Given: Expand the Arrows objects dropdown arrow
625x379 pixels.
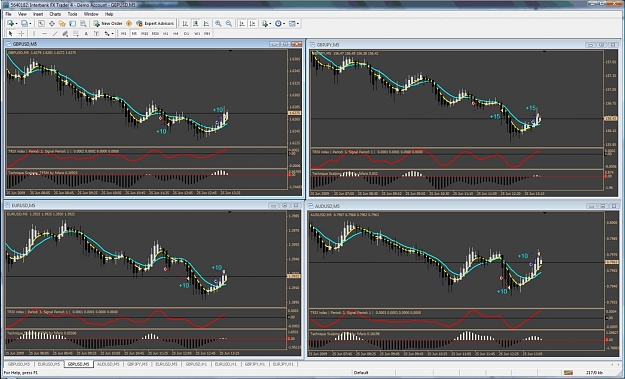Looking at the screenshot, I should click(x=113, y=33).
